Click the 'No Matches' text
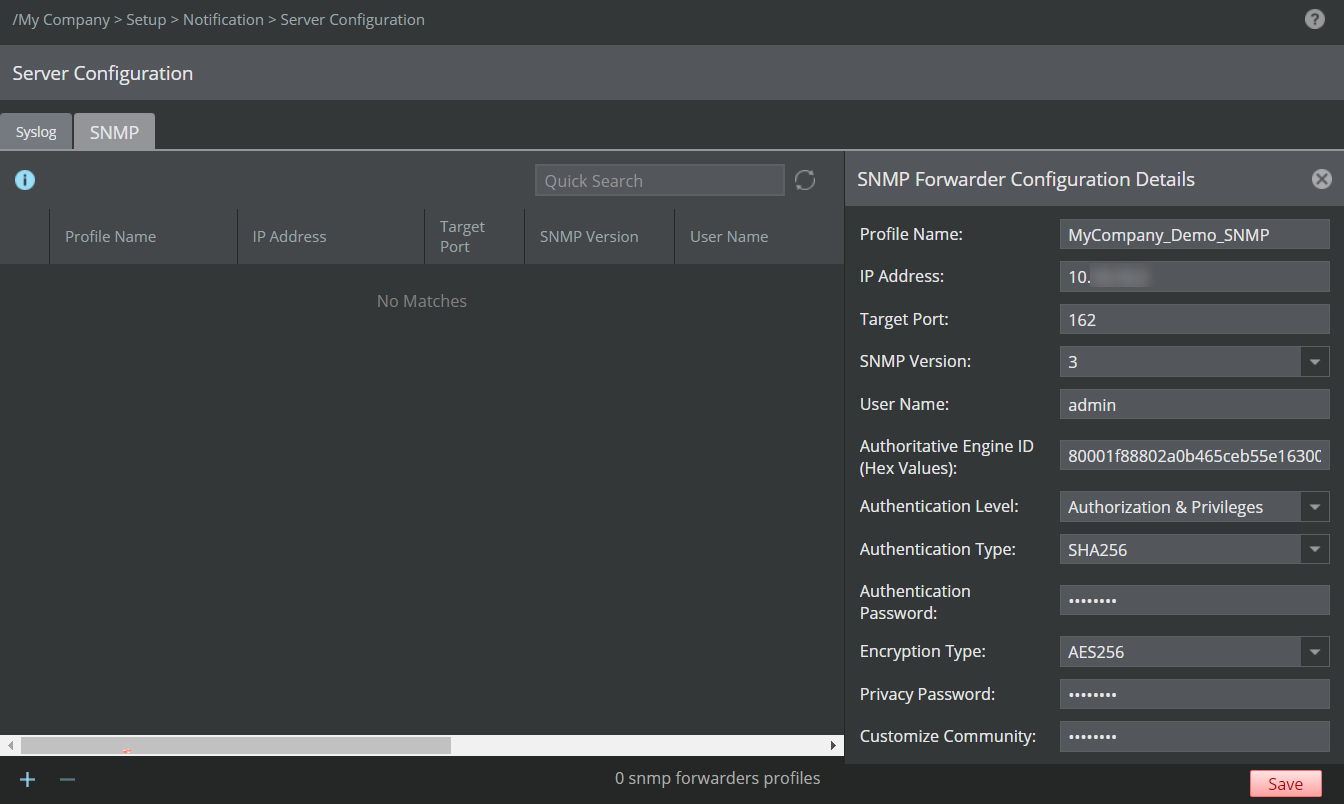Viewport: 1344px width, 804px height. [422, 301]
